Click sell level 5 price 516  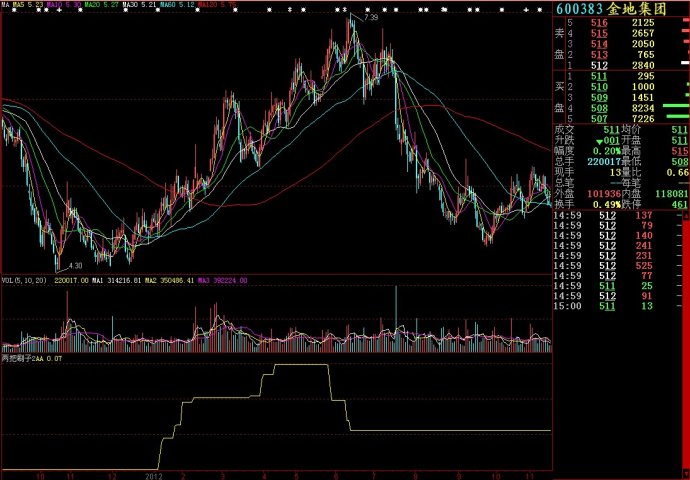click(598, 22)
